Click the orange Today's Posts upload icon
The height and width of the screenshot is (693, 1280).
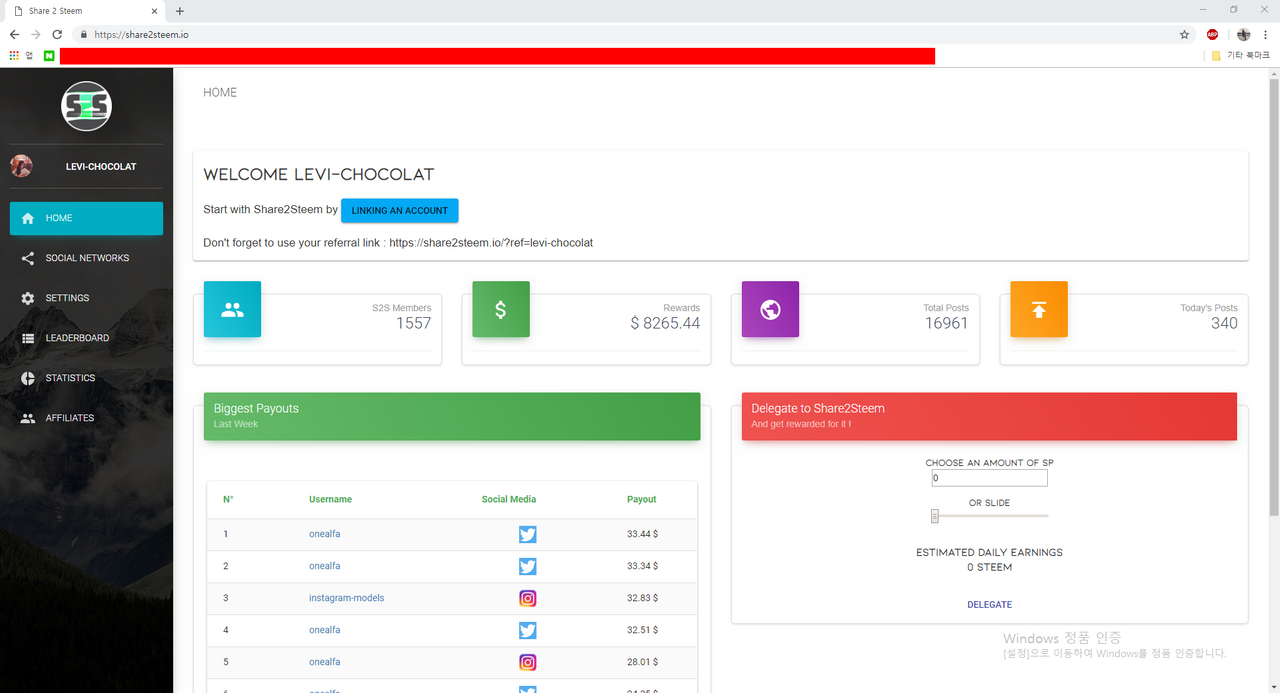coord(1039,309)
